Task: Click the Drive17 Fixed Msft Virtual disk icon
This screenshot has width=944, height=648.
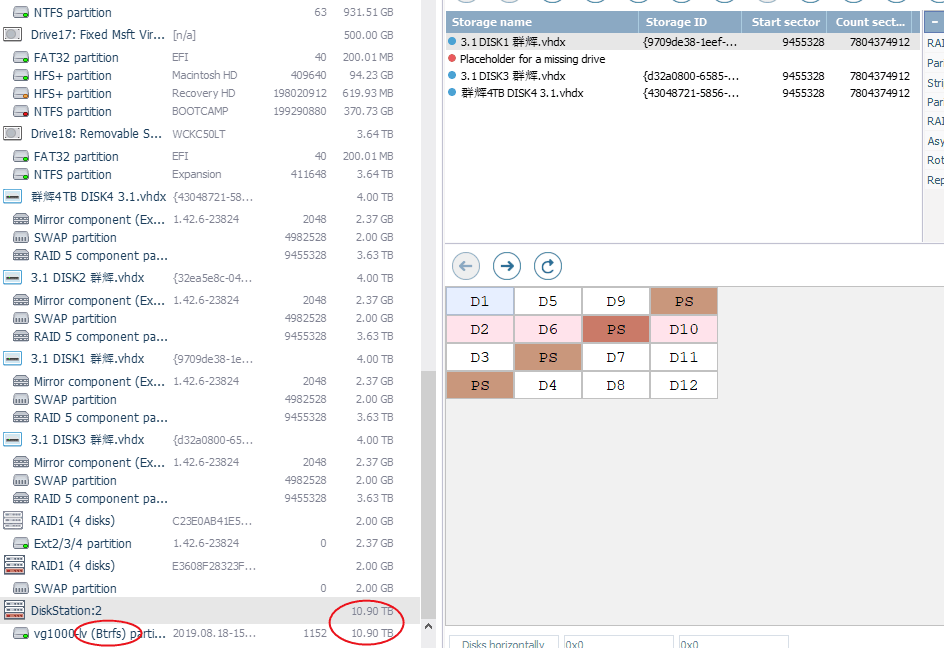Action: (13, 35)
